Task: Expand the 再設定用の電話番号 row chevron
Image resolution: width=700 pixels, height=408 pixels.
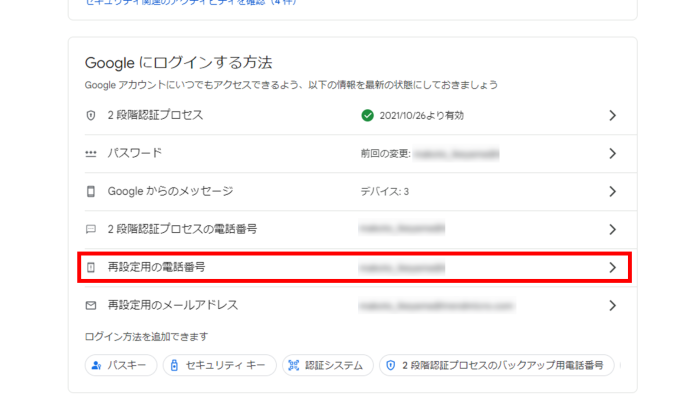Action: point(612,267)
